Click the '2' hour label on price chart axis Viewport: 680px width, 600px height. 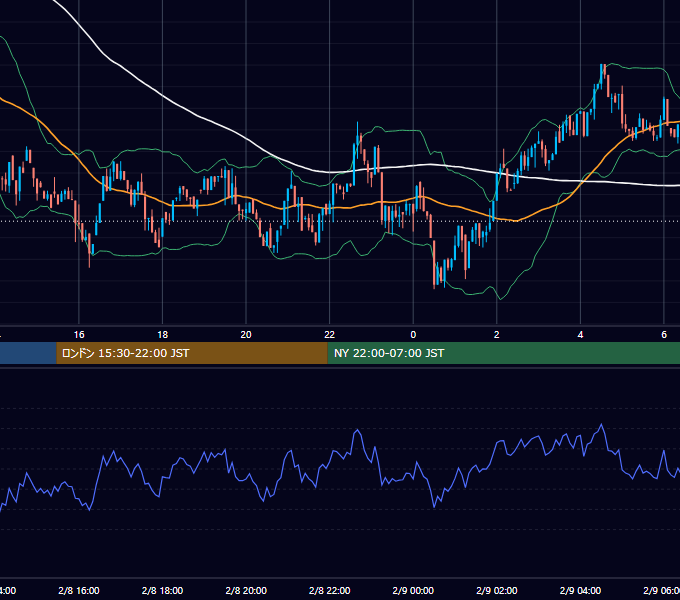pos(497,335)
